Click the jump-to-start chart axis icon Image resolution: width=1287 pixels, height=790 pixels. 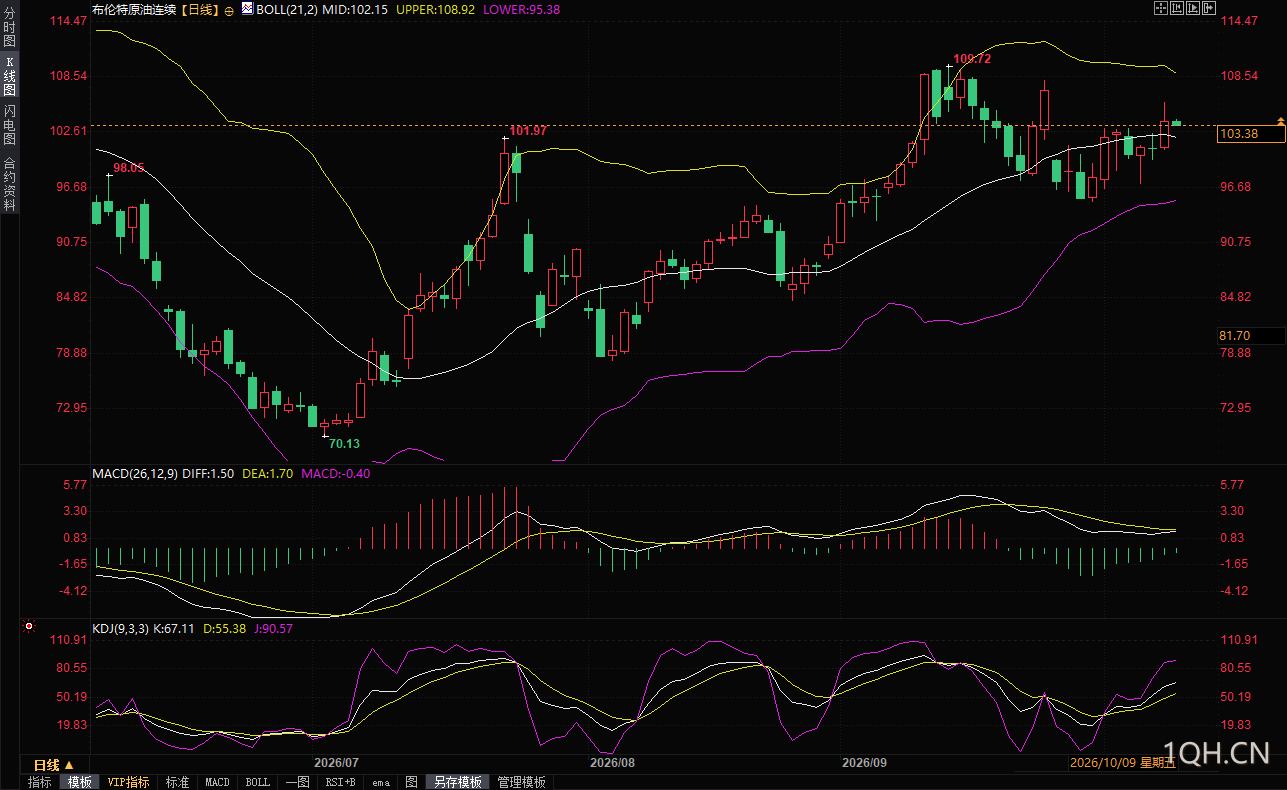[x=1177, y=8]
